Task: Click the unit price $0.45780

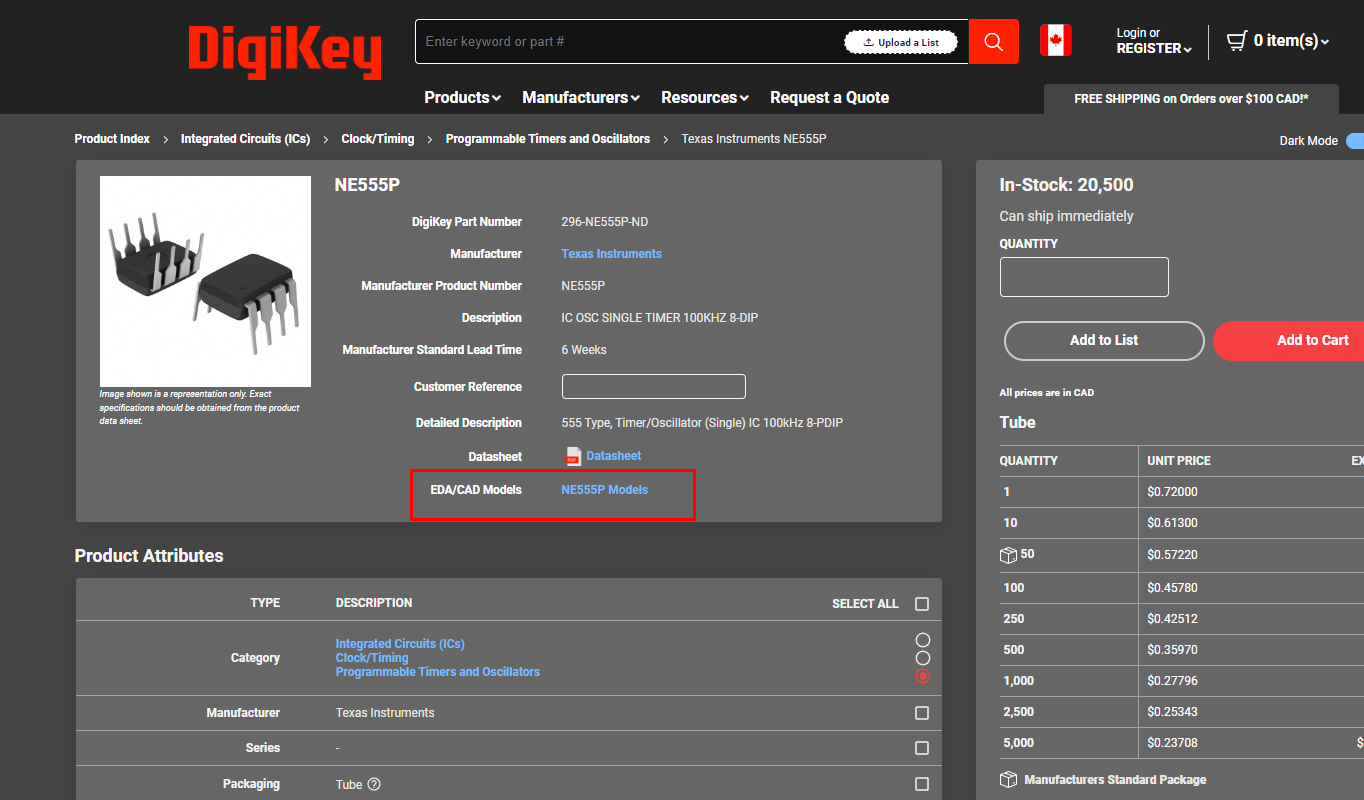Action: pyautogui.click(x=1172, y=588)
